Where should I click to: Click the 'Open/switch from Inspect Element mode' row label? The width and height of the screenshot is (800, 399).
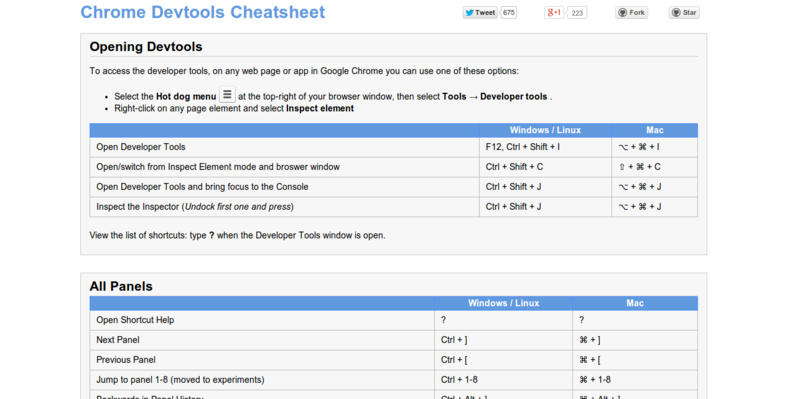click(218, 167)
